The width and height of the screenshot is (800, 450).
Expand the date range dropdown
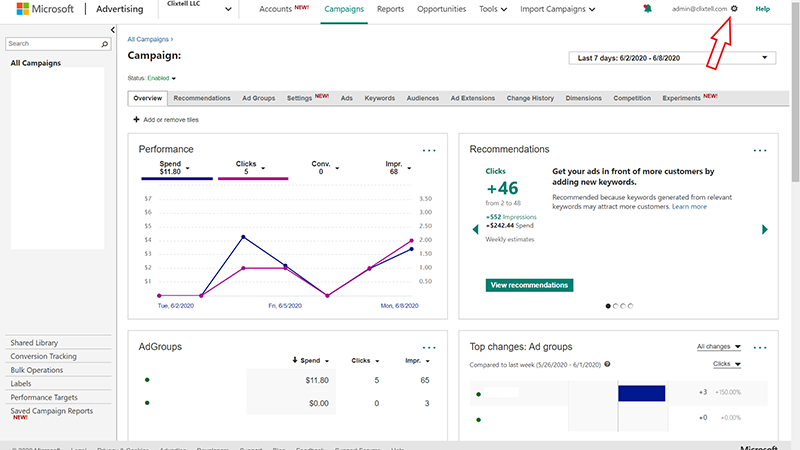point(671,58)
